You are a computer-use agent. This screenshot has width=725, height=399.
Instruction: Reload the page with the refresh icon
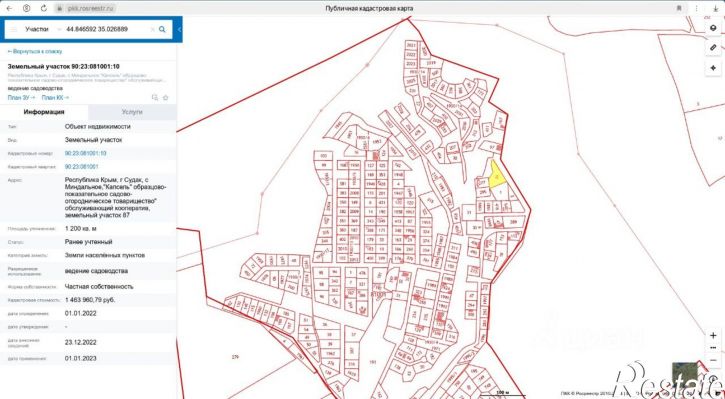pyautogui.click(x=43, y=8)
